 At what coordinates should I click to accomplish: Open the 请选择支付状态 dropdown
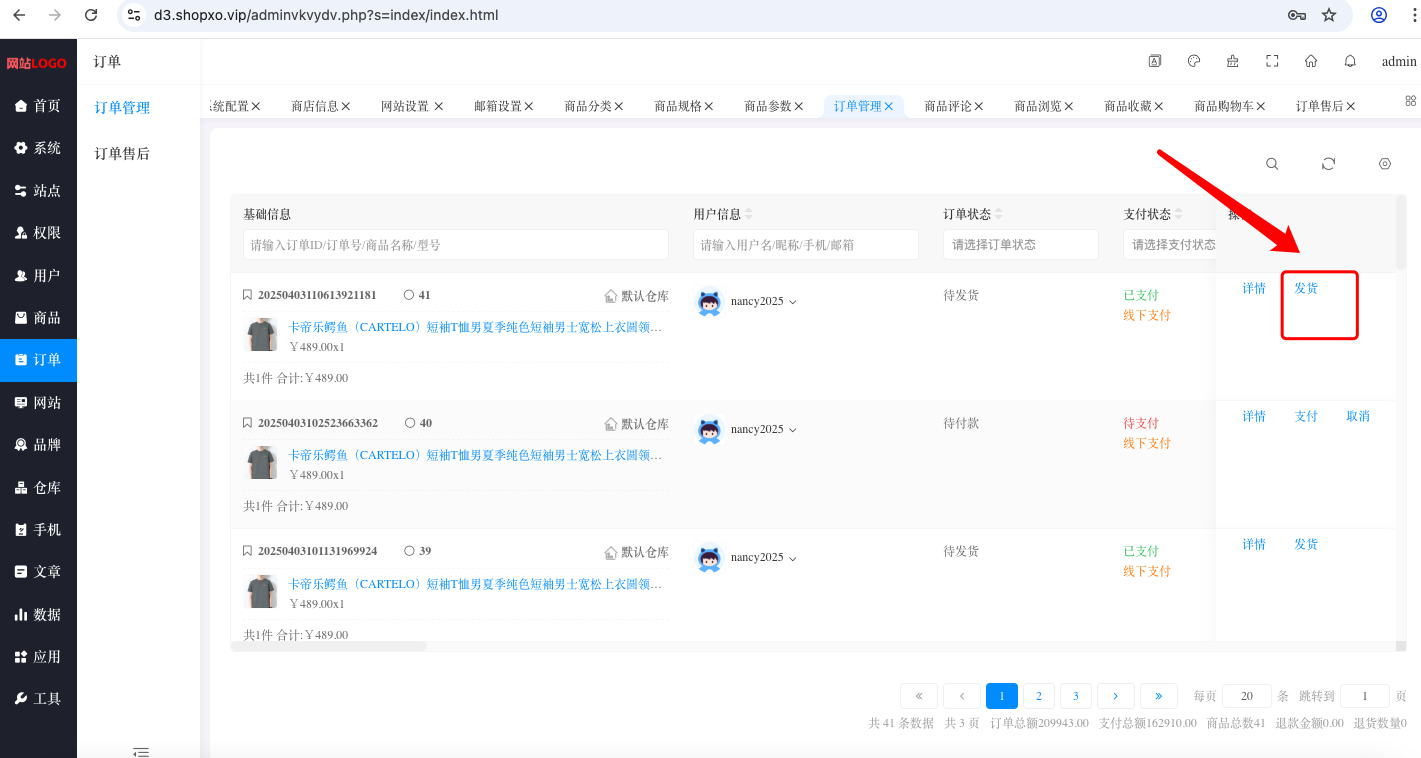click(1170, 244)
